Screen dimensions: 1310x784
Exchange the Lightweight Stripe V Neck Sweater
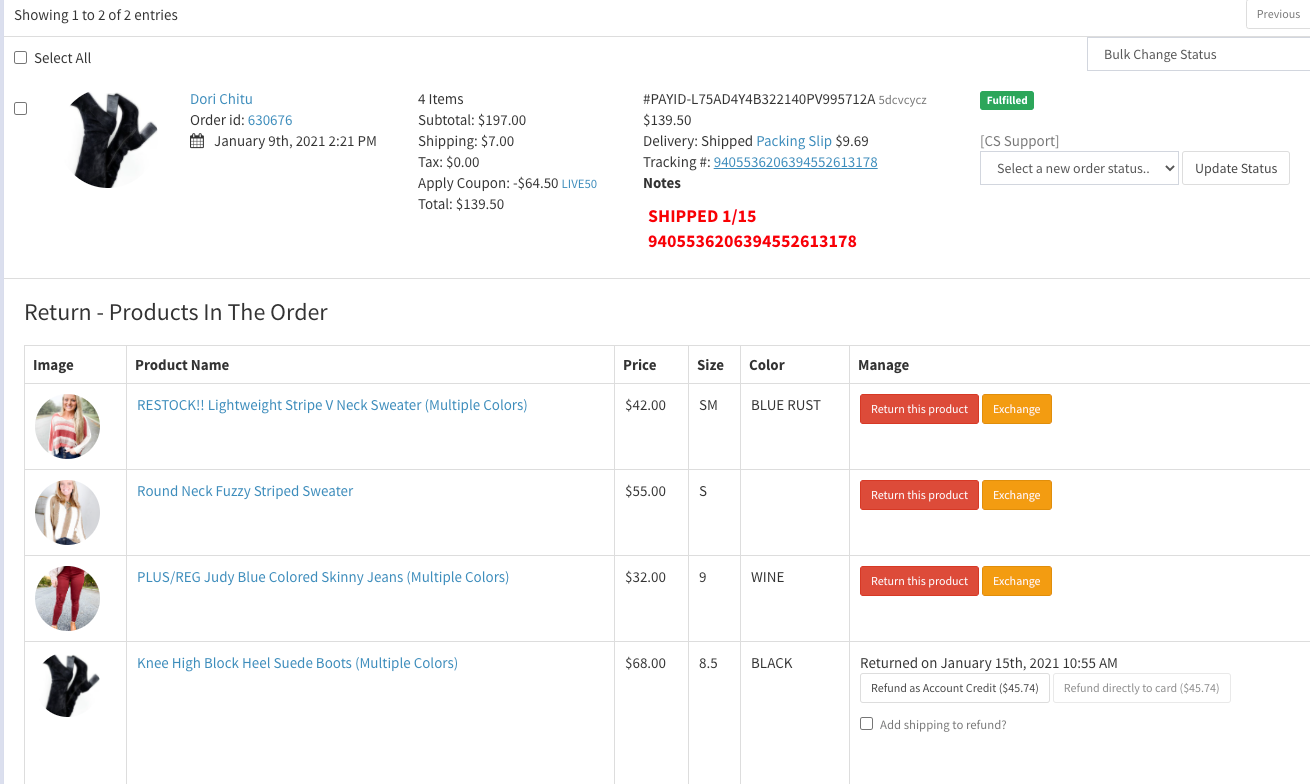click(1017, 409)
